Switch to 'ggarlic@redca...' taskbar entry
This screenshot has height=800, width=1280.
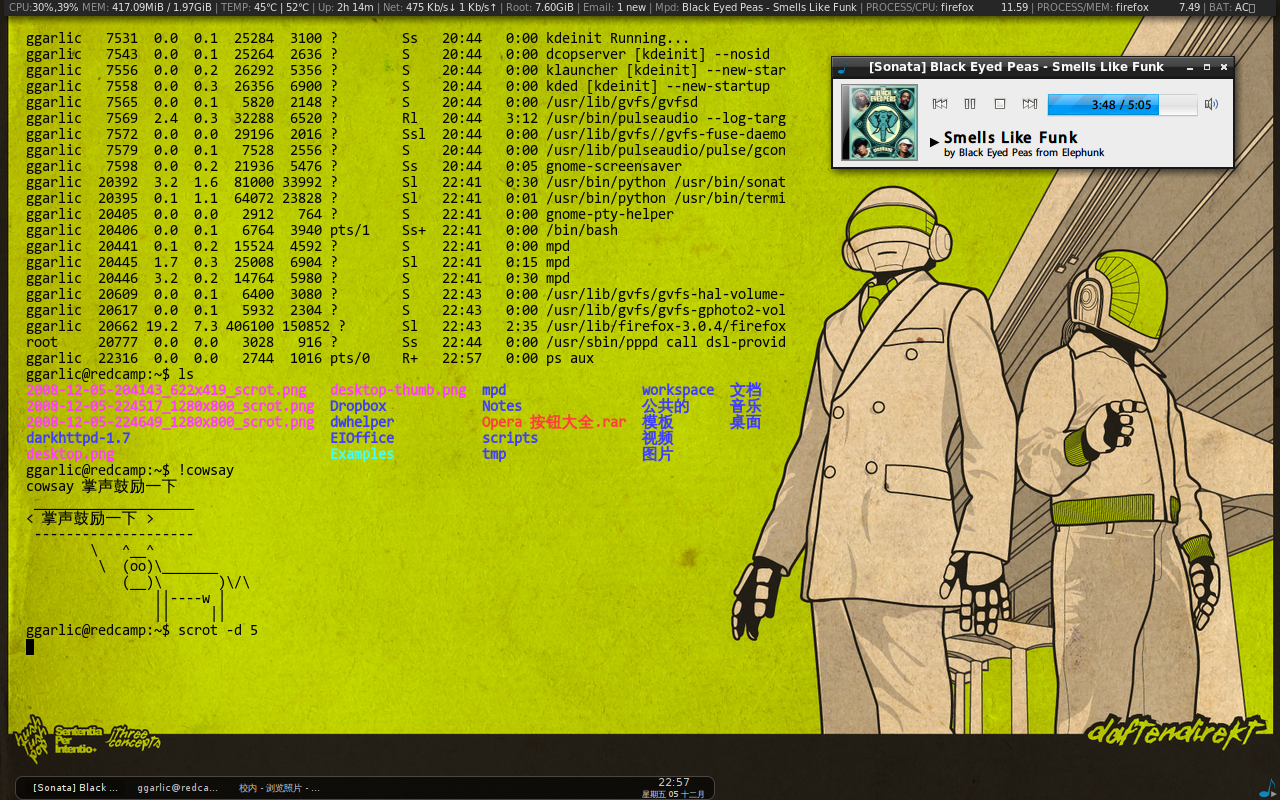(177, 788)
